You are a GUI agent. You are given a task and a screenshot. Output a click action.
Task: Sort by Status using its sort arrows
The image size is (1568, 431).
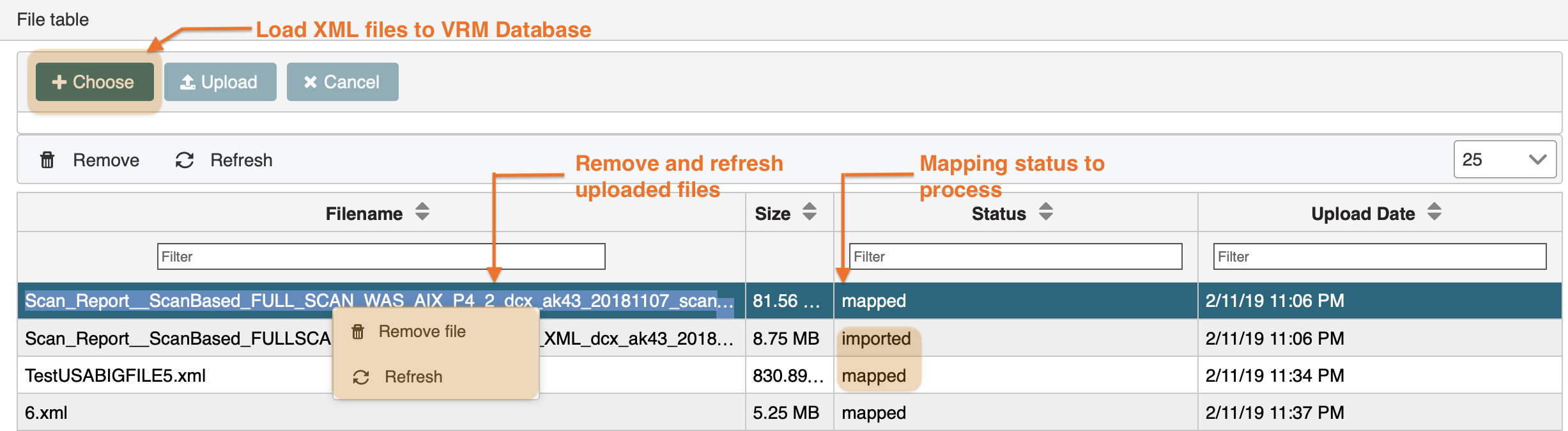tap(1045, 212)
